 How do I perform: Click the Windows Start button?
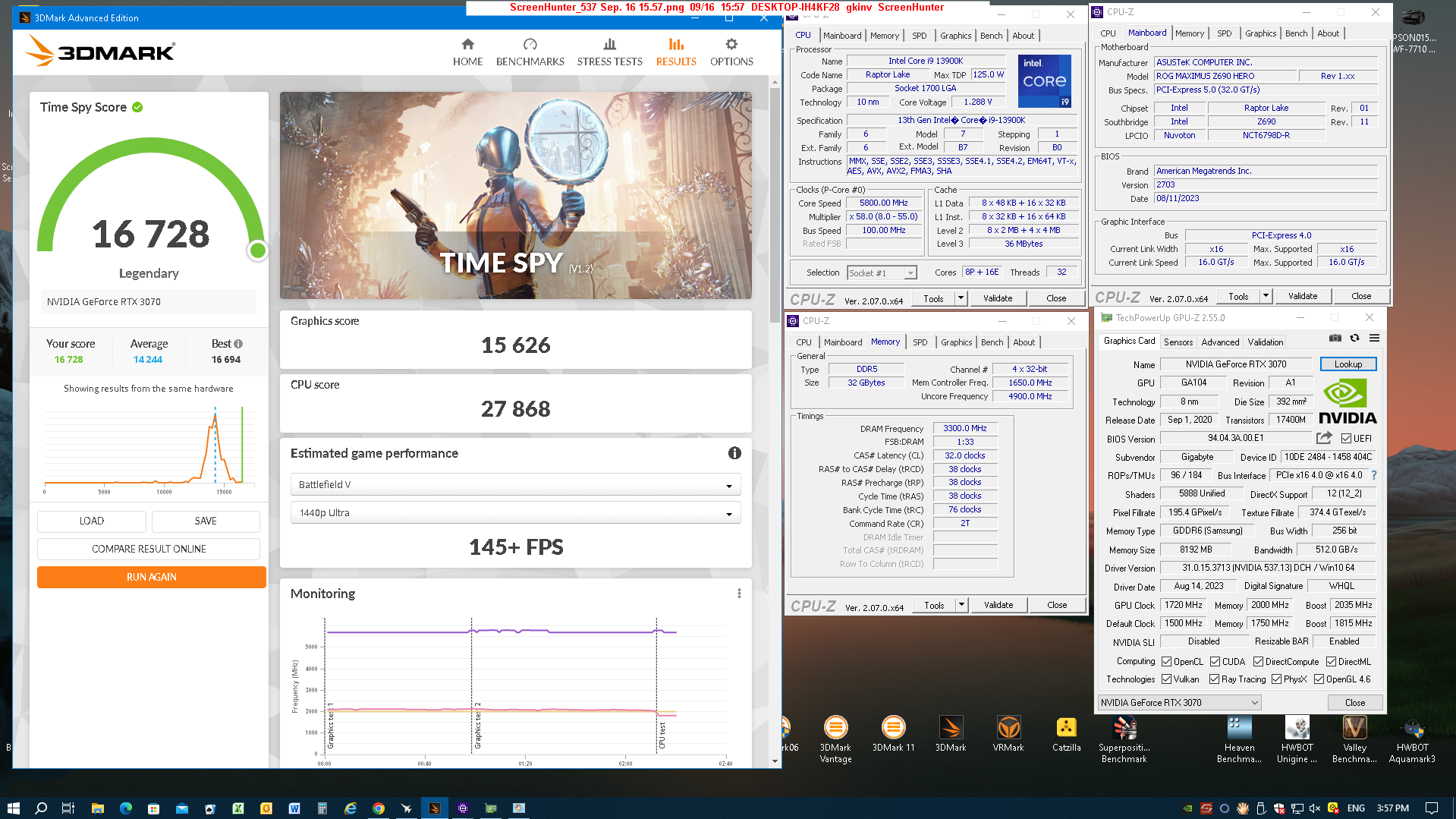(13, 808)
